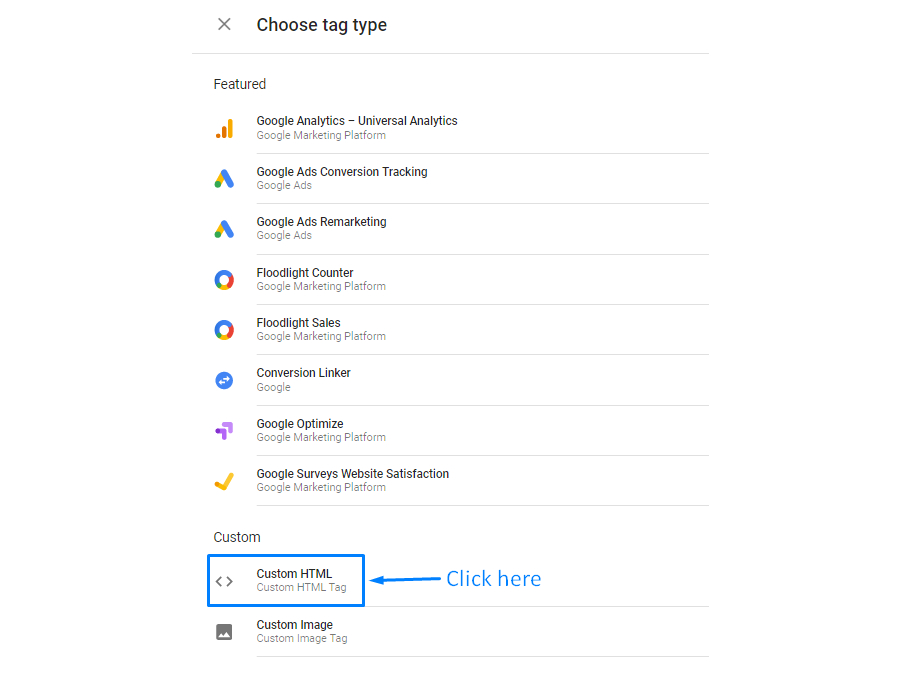Image resolution: width=900 pixels, height=676 pixels.
Task: Click the Google Ads Remarketing logo icon
Action: click(x=224, y=229)
